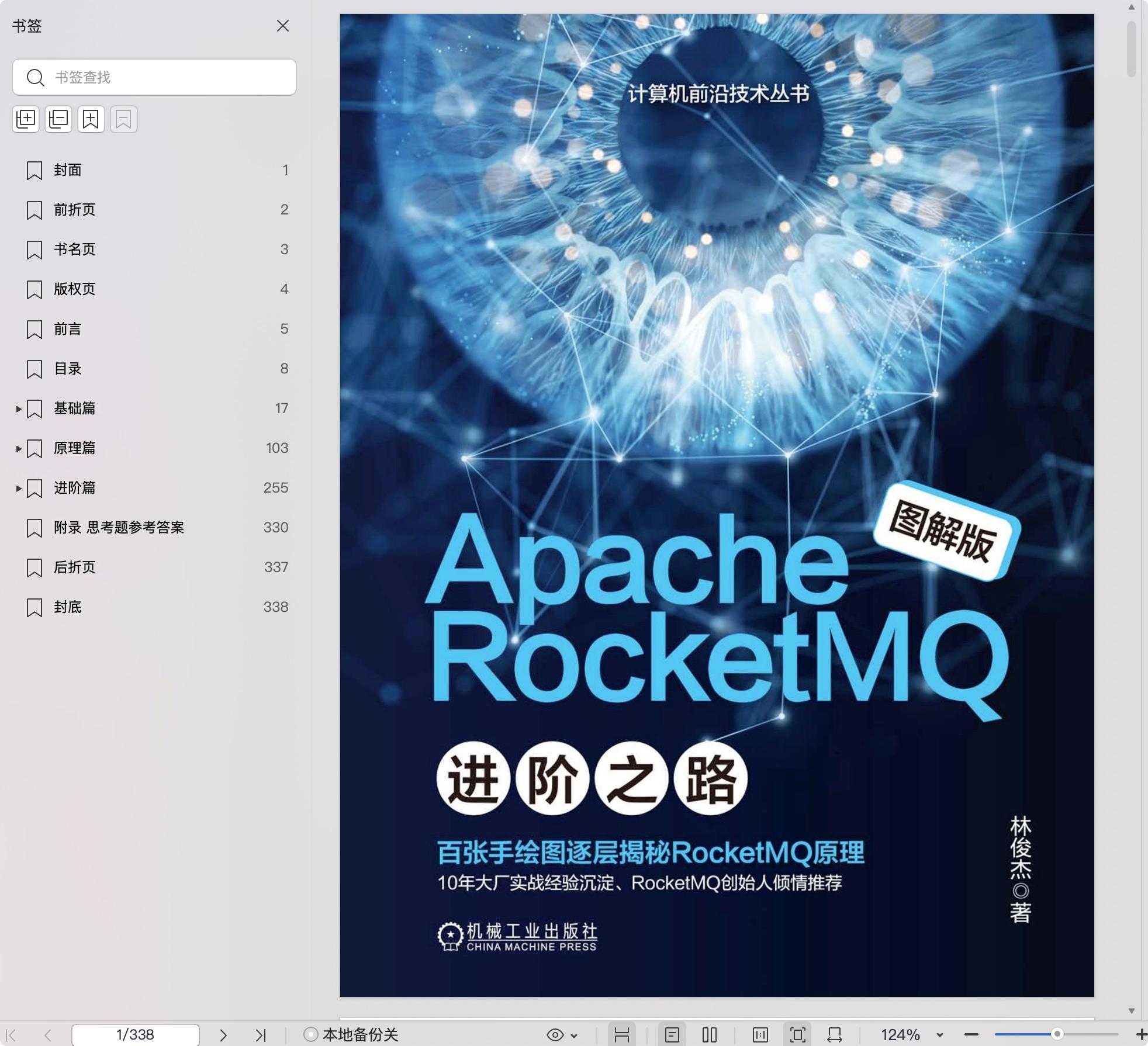The height and width of the screenshot is (1046, 1148).
Task: Click the fit page icon
Action: (x=797, y=1035)
